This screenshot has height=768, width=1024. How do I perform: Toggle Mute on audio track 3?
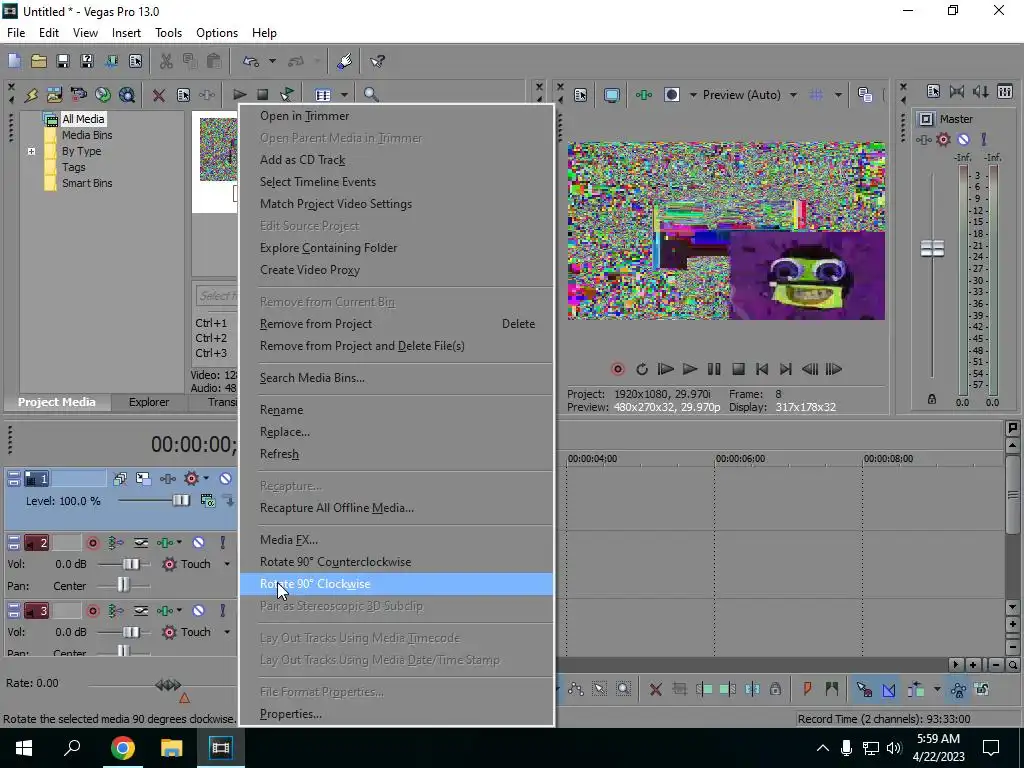point(199,611)
